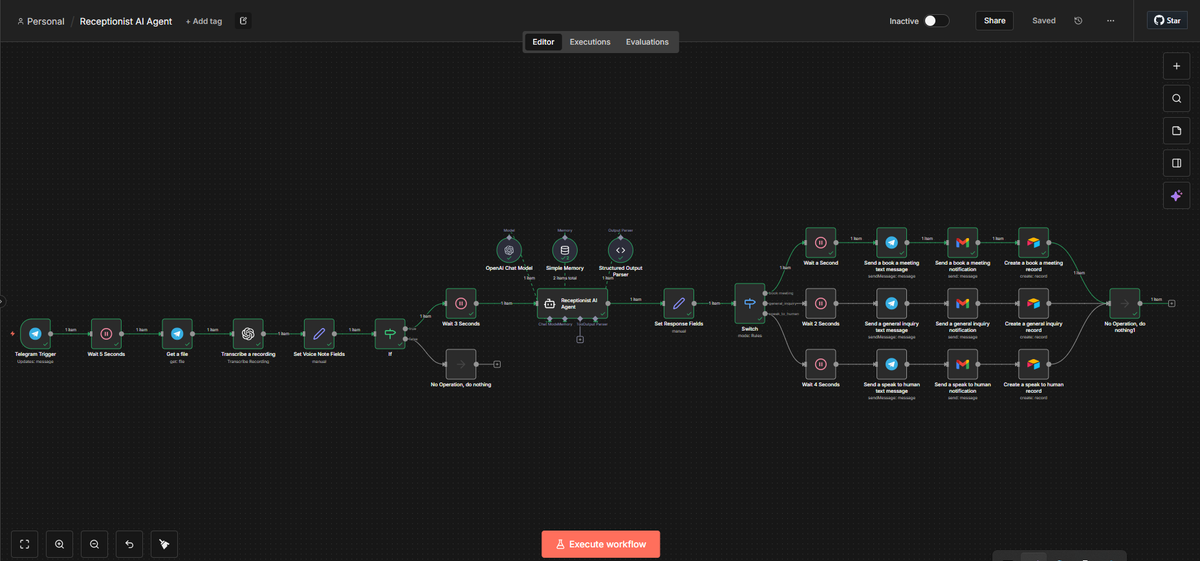Click the Add tag link
The image size is (1200, 561).
[204, 21]
